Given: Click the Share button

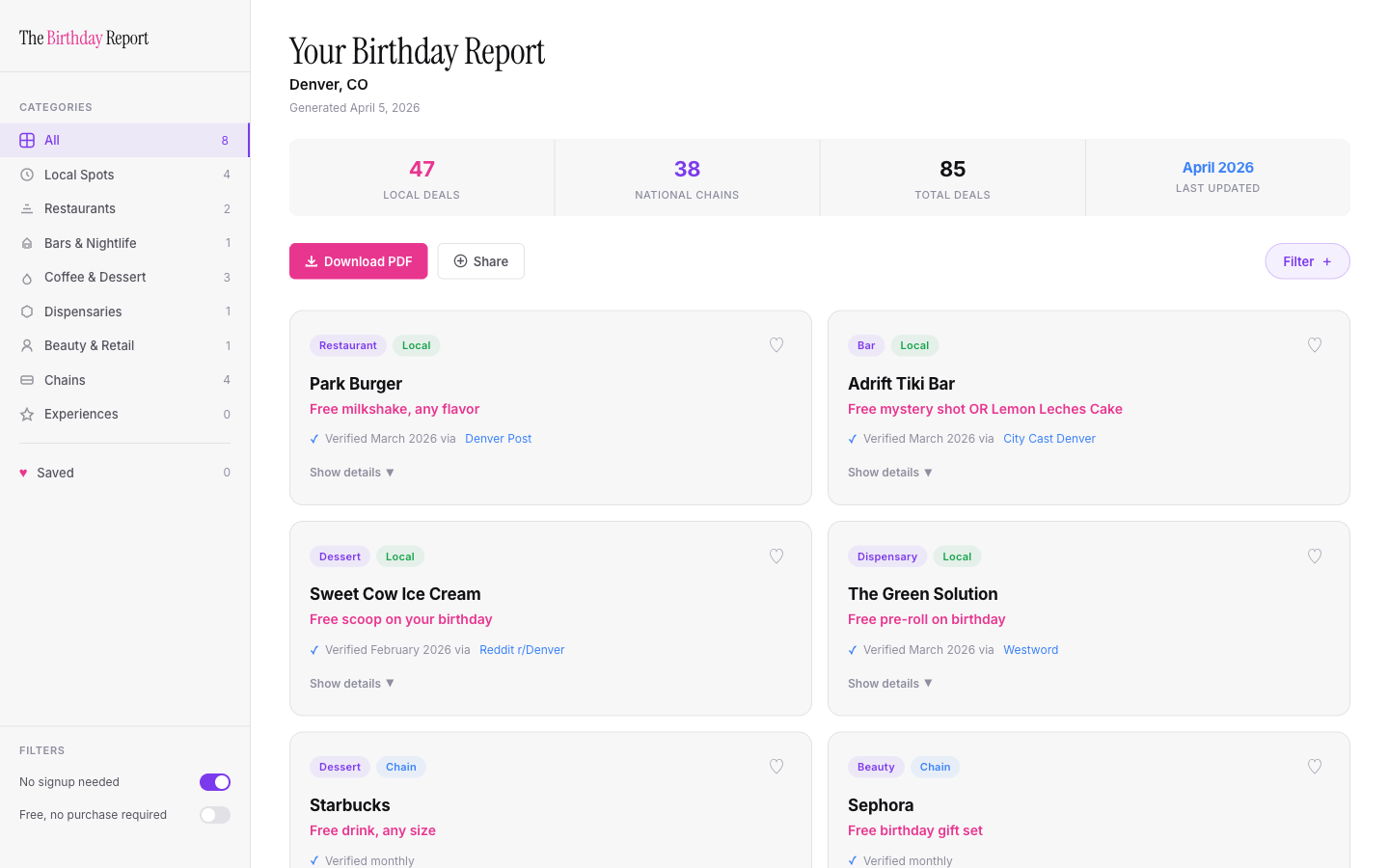Looking at the screenshot, I should [481, 261].
